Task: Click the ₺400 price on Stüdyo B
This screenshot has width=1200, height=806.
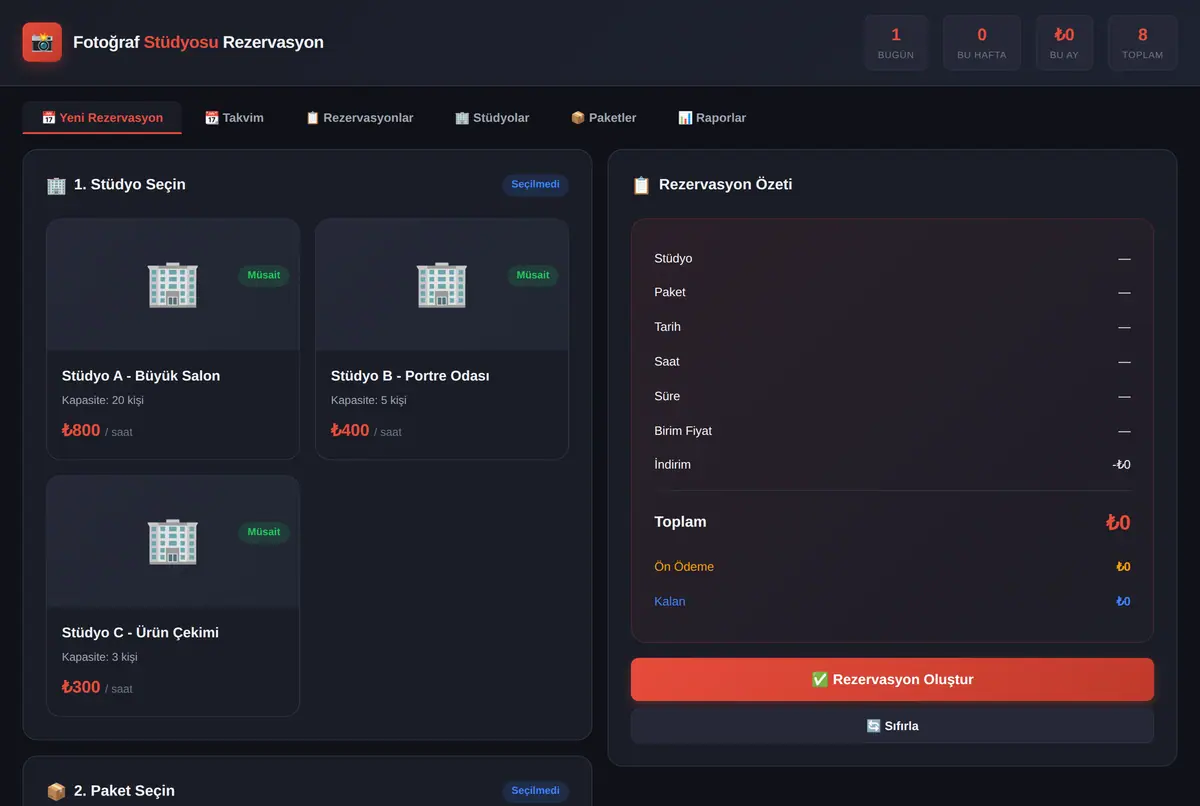Action: click(350, 431)
